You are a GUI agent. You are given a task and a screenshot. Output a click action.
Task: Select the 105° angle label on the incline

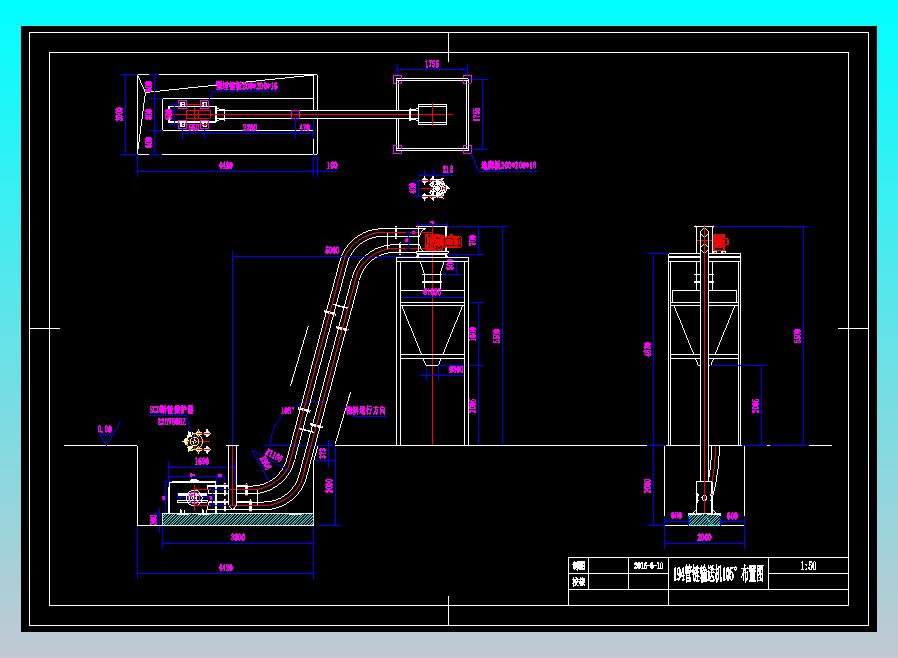[x=287, y=411]
